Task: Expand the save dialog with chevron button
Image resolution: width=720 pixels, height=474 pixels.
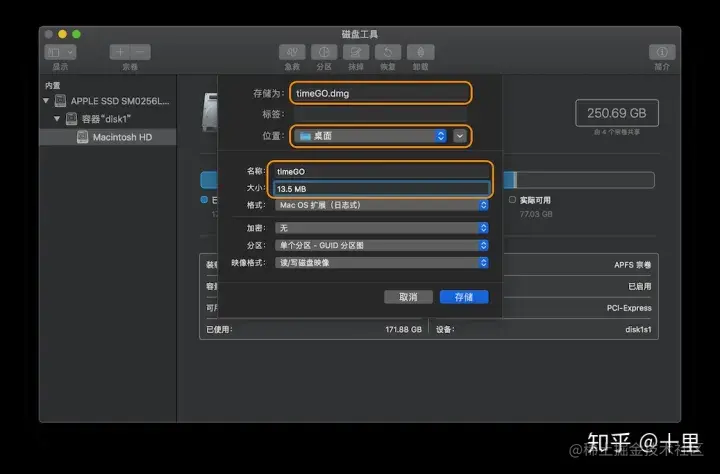Action: pyautogui.click(x=460, y=136)
